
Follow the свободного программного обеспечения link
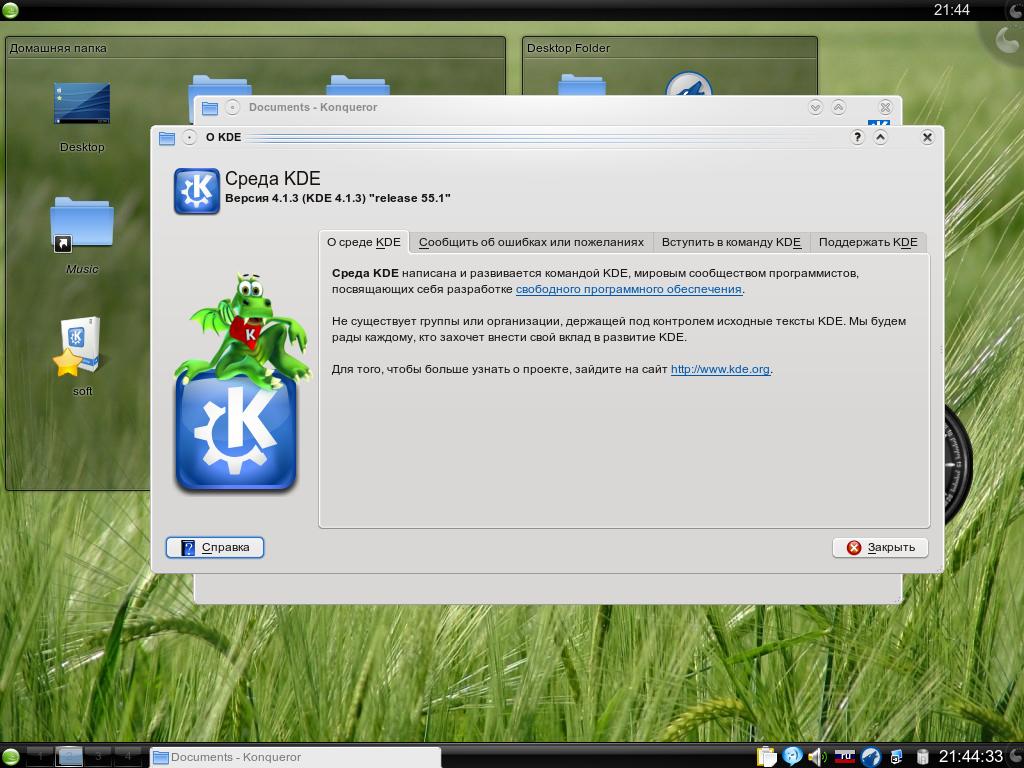(x=628, y=289)
